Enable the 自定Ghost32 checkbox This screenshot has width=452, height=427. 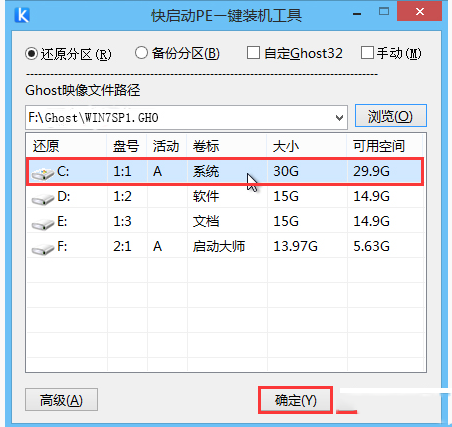coord(253,53)
